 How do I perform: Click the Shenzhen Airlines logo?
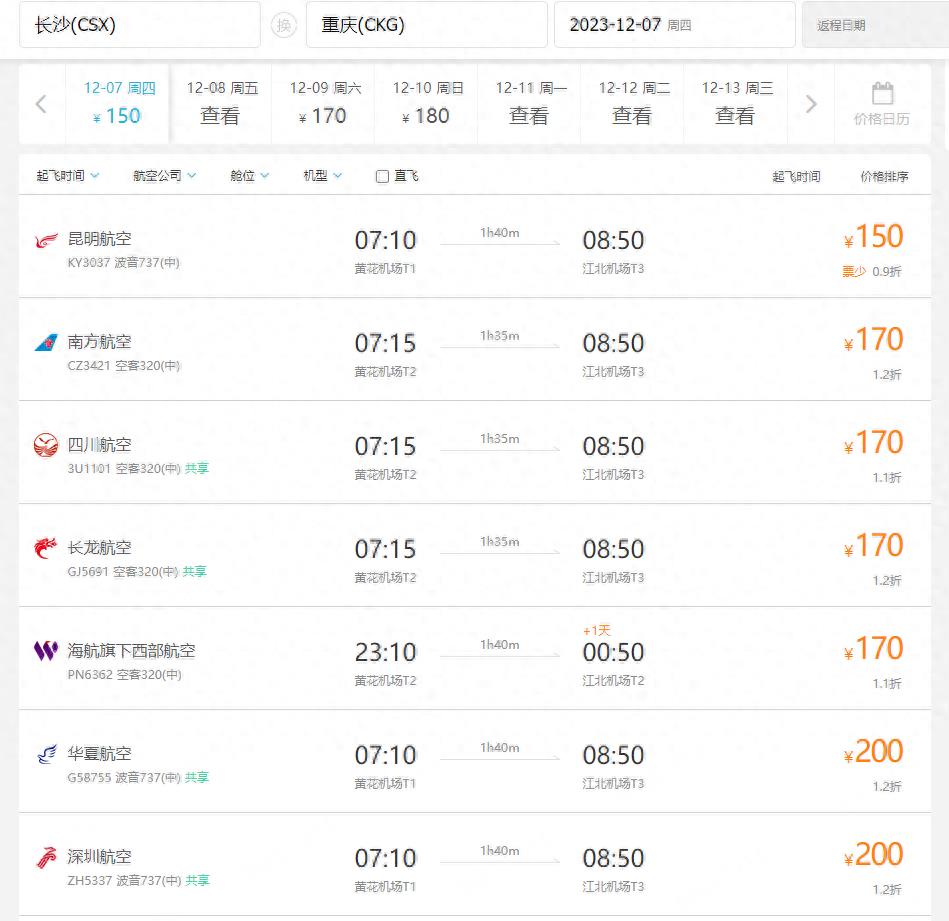tap(46, 858)
